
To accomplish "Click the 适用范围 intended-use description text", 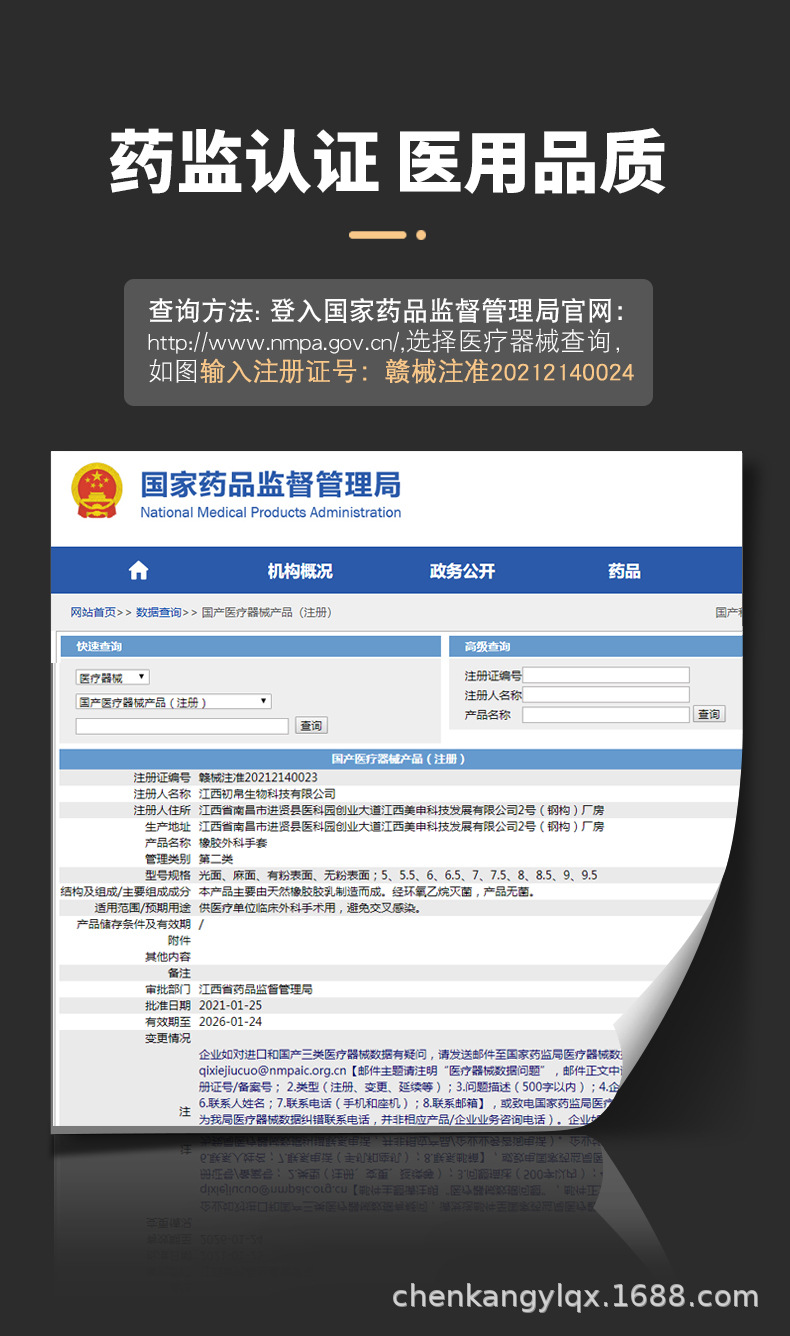I will [310, 908].
